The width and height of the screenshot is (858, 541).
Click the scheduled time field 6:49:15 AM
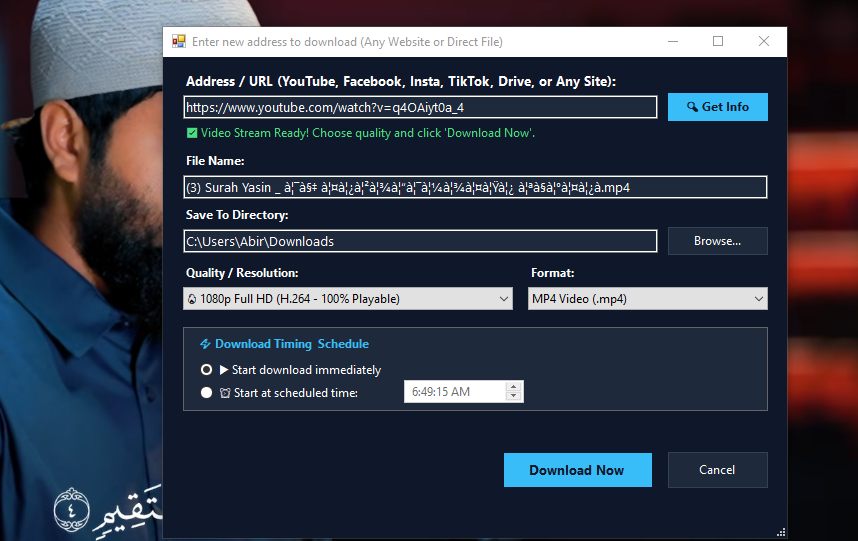(x=454, y=392)
